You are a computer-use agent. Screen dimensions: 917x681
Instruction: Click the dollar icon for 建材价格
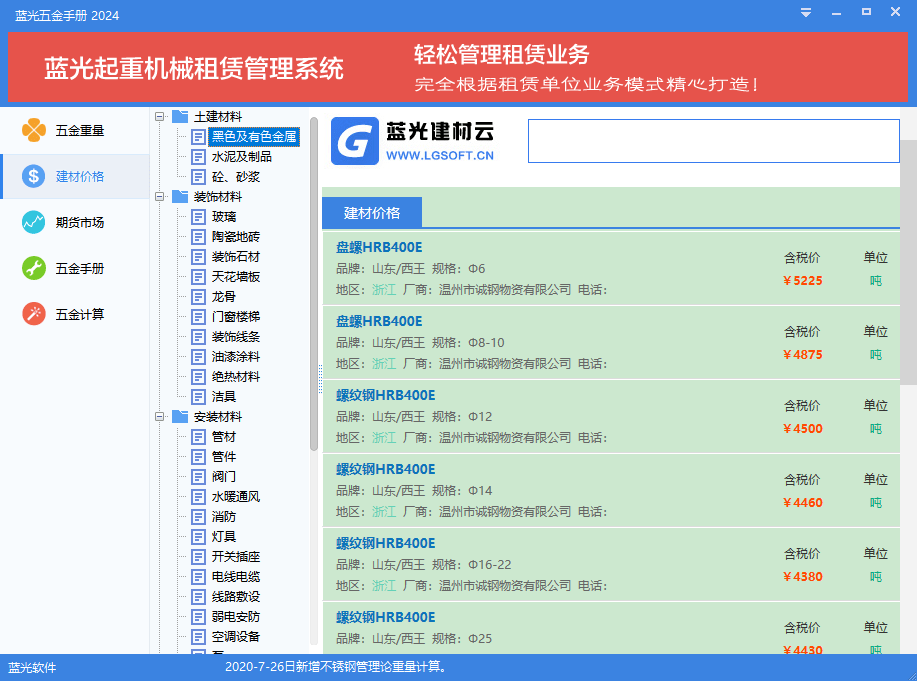click(x=33, y=175)
